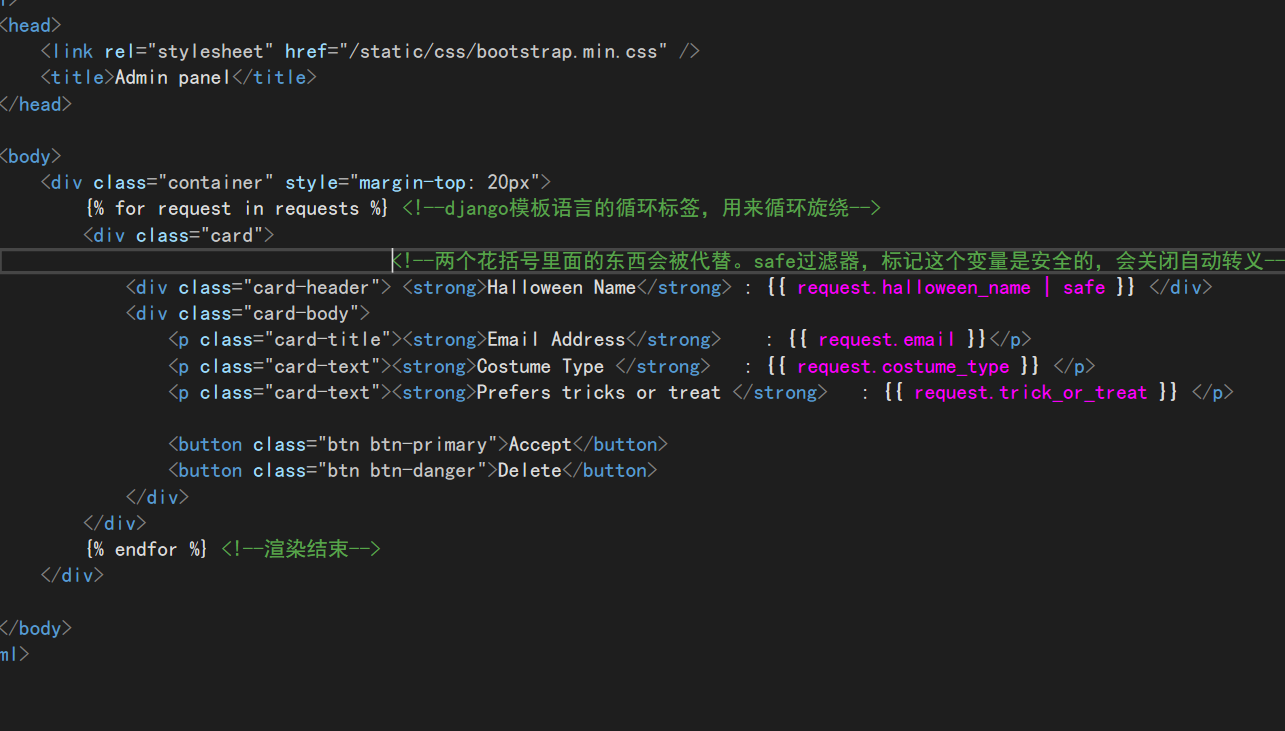
Task: Click the <div class="card"> line
Action: [179, 235]
